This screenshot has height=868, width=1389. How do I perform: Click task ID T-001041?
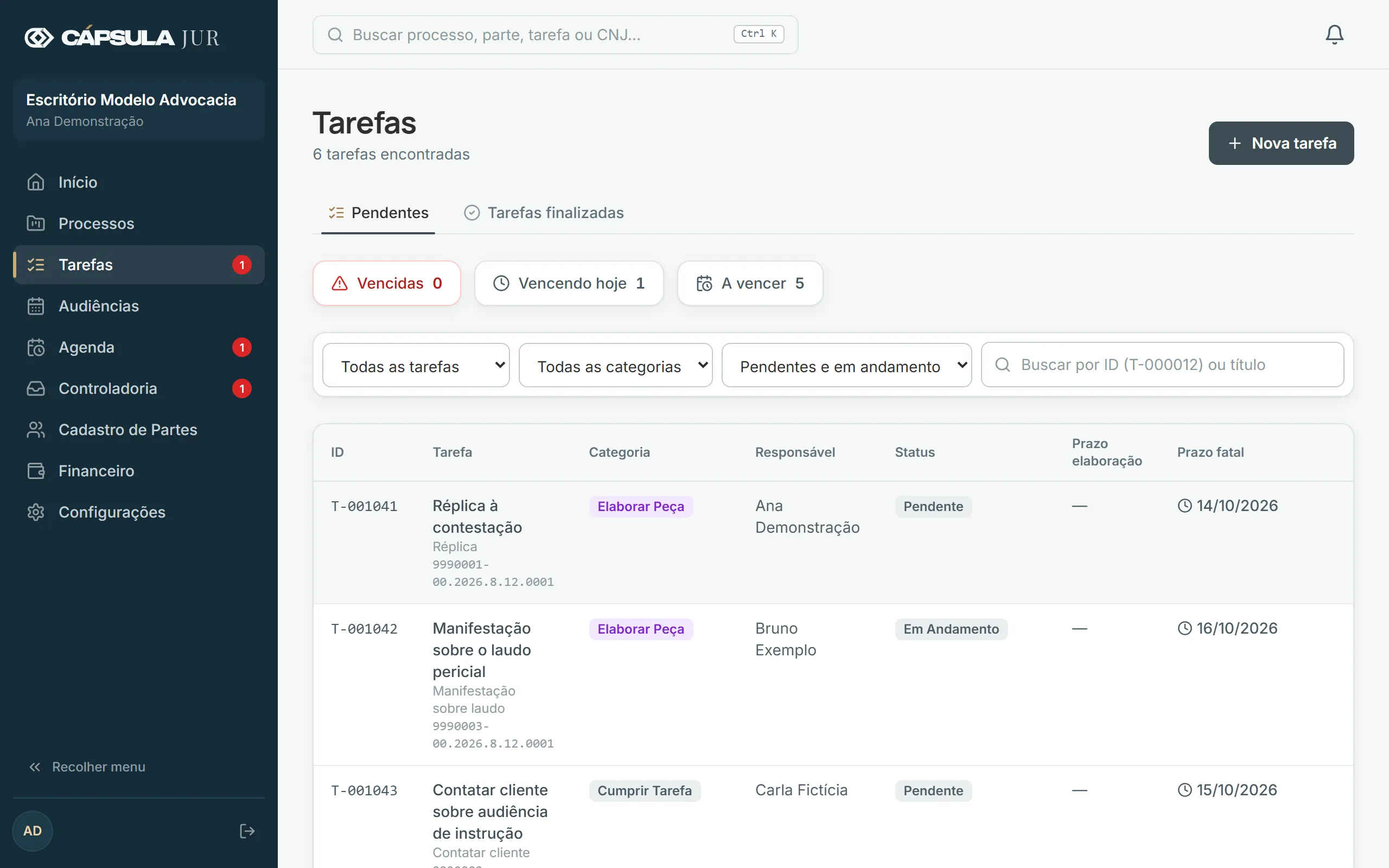[x=364, y=506]
